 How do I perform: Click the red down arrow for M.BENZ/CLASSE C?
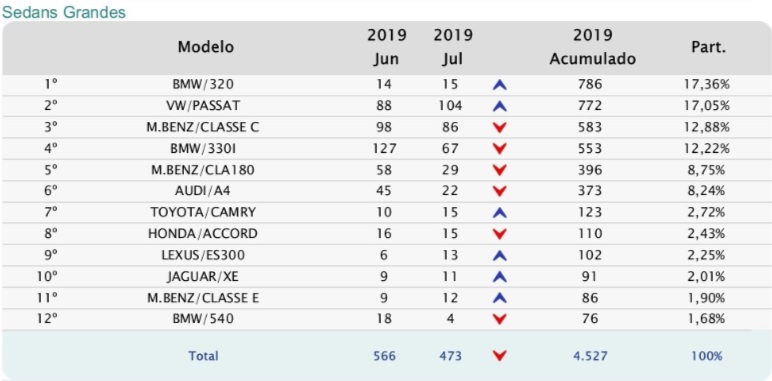click(x=499, y=128)
